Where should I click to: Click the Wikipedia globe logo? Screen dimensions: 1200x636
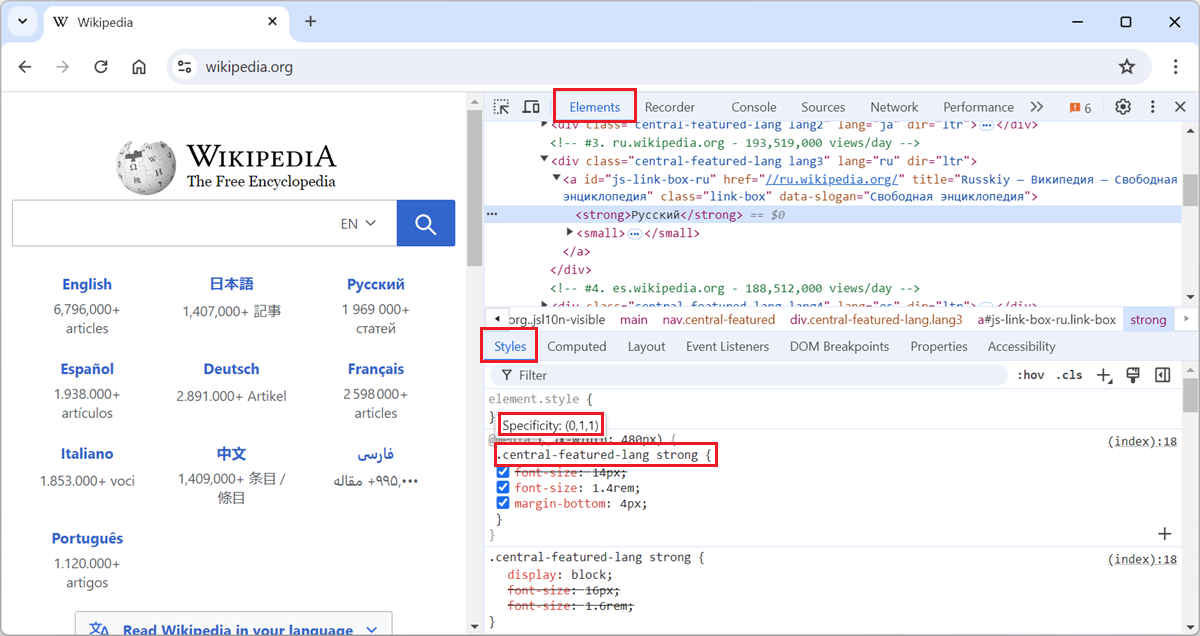coord(147,166)
